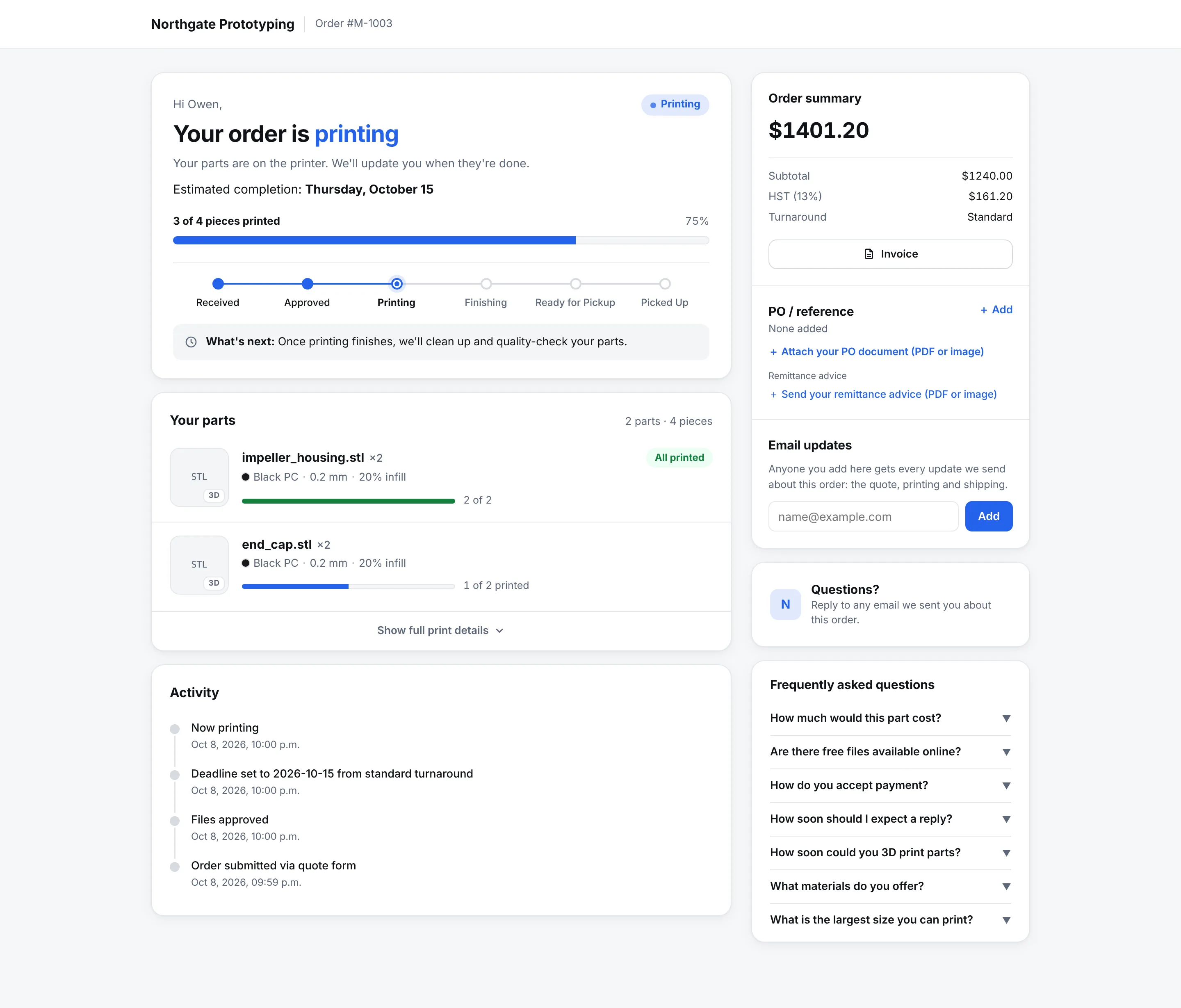Viewport: 1181px width, 1008px height.
Task: Focus the email address input field
Action: [863, 517]
